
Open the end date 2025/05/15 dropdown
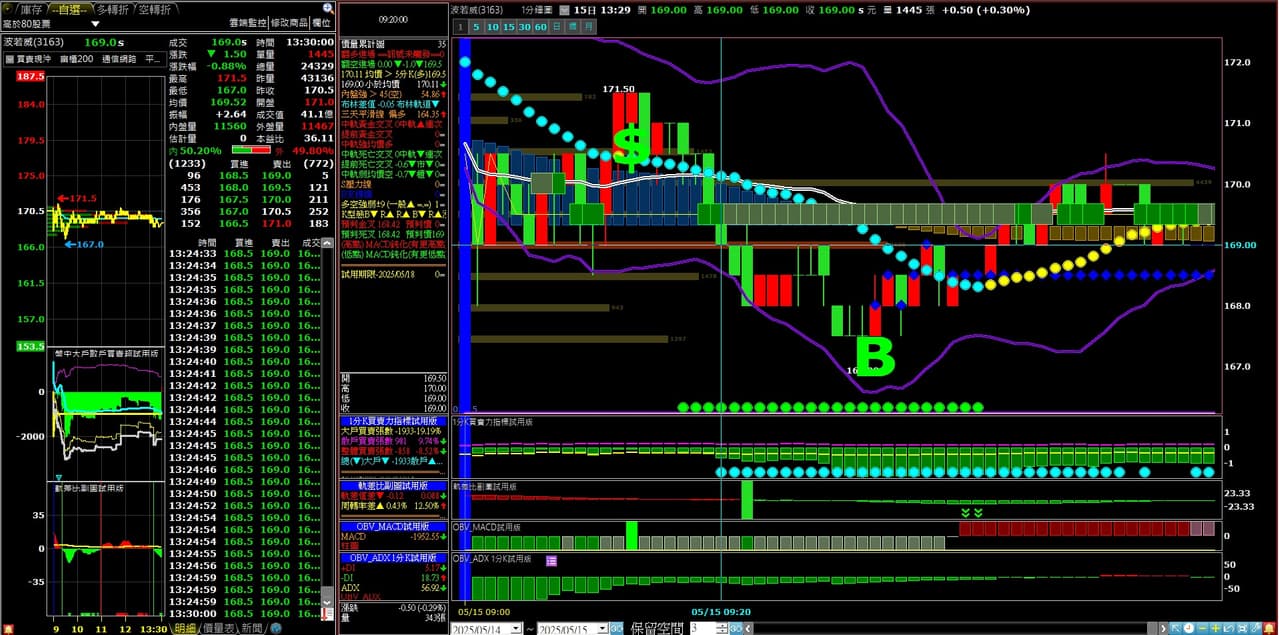[x=603, y=628]
